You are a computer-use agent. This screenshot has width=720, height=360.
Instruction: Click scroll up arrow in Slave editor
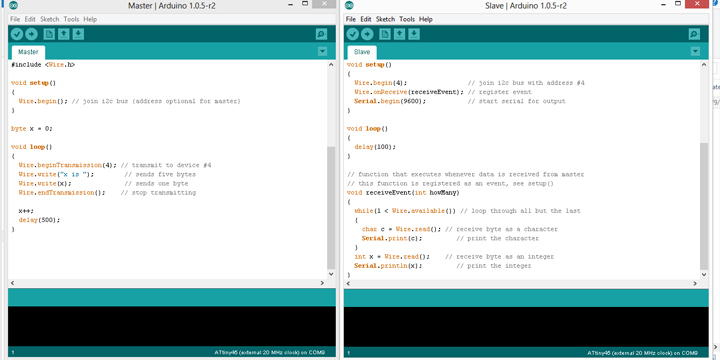tap(704, 65)
